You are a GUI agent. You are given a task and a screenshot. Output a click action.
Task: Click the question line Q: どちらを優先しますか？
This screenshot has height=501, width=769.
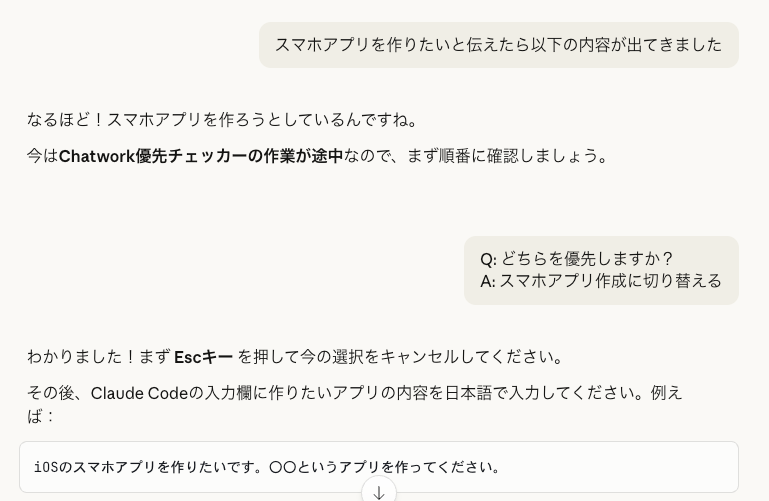(577, 259)
